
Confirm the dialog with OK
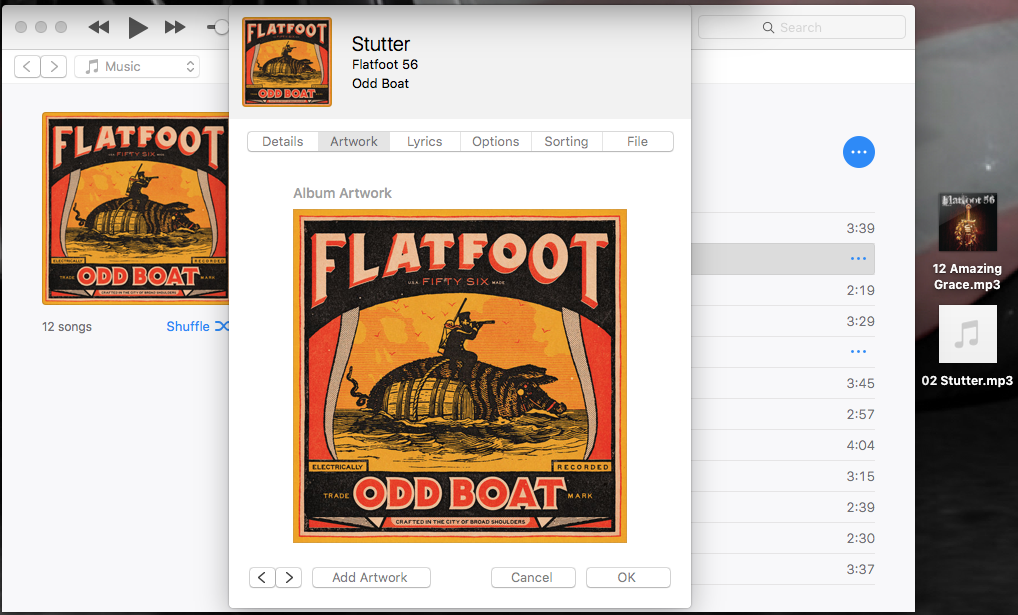click(x=627, y=577)
